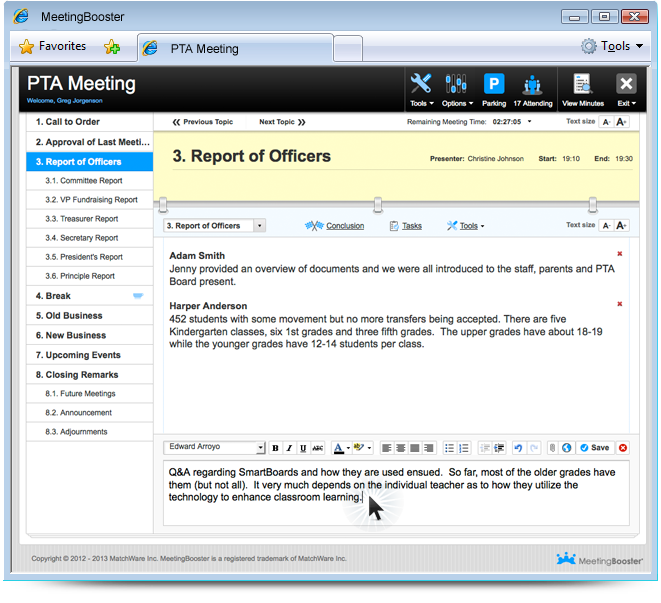The width and height of the screenshot is (661, 603).
Task: Apply italic formatting
Action: click(289, 448)
